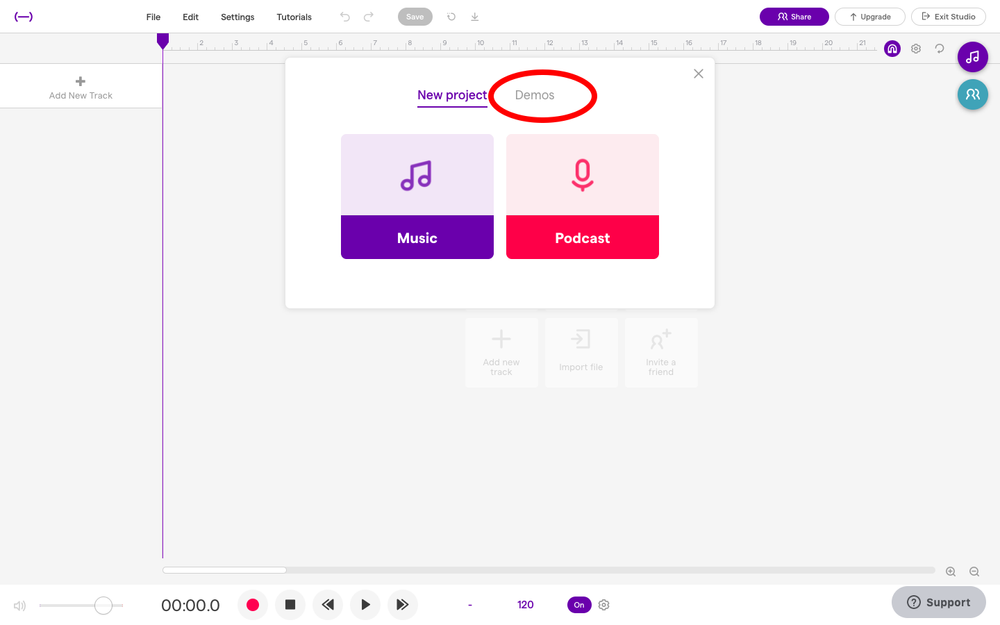Screen dimensions: 1000x625
Task: Open collaboration panel via the people icon
Action: tap(972, 95)
